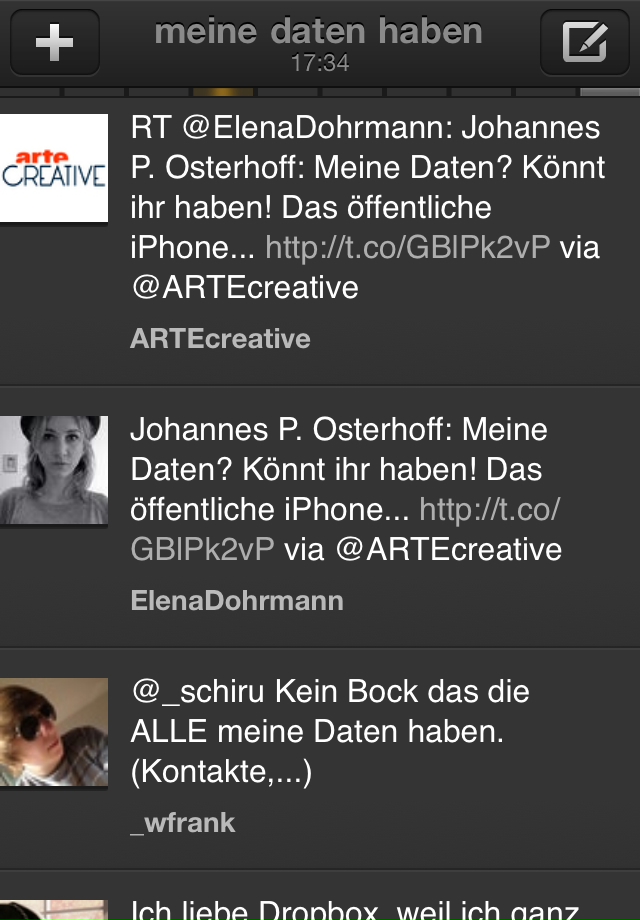Open the avatar of the Dropbox tweet author

tap(54, 910)
